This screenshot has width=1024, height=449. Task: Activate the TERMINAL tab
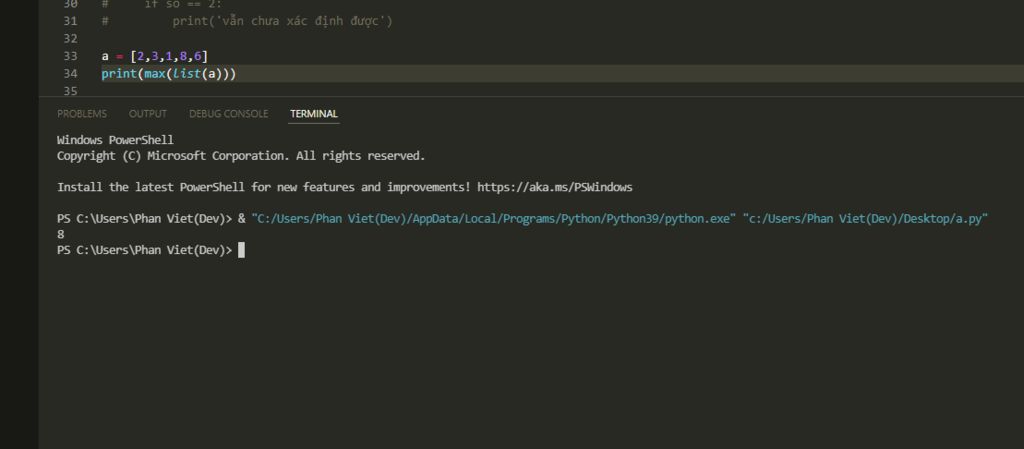[x=314, y=114]
